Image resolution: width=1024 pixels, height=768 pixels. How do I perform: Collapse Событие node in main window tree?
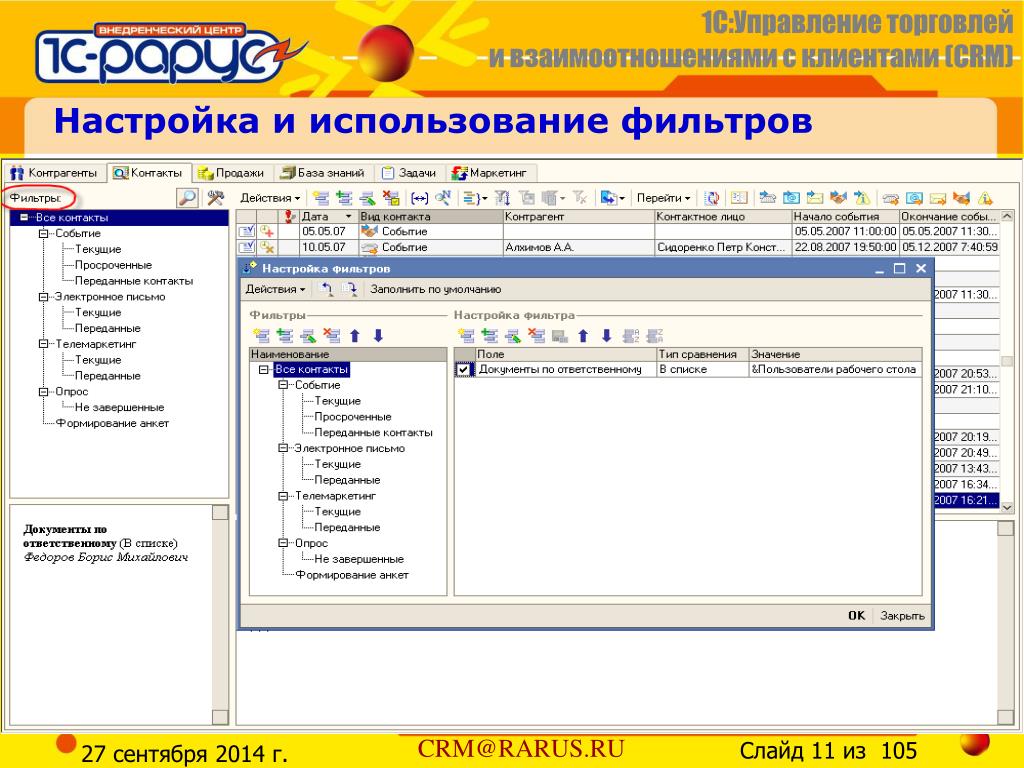tap(44, 233)
